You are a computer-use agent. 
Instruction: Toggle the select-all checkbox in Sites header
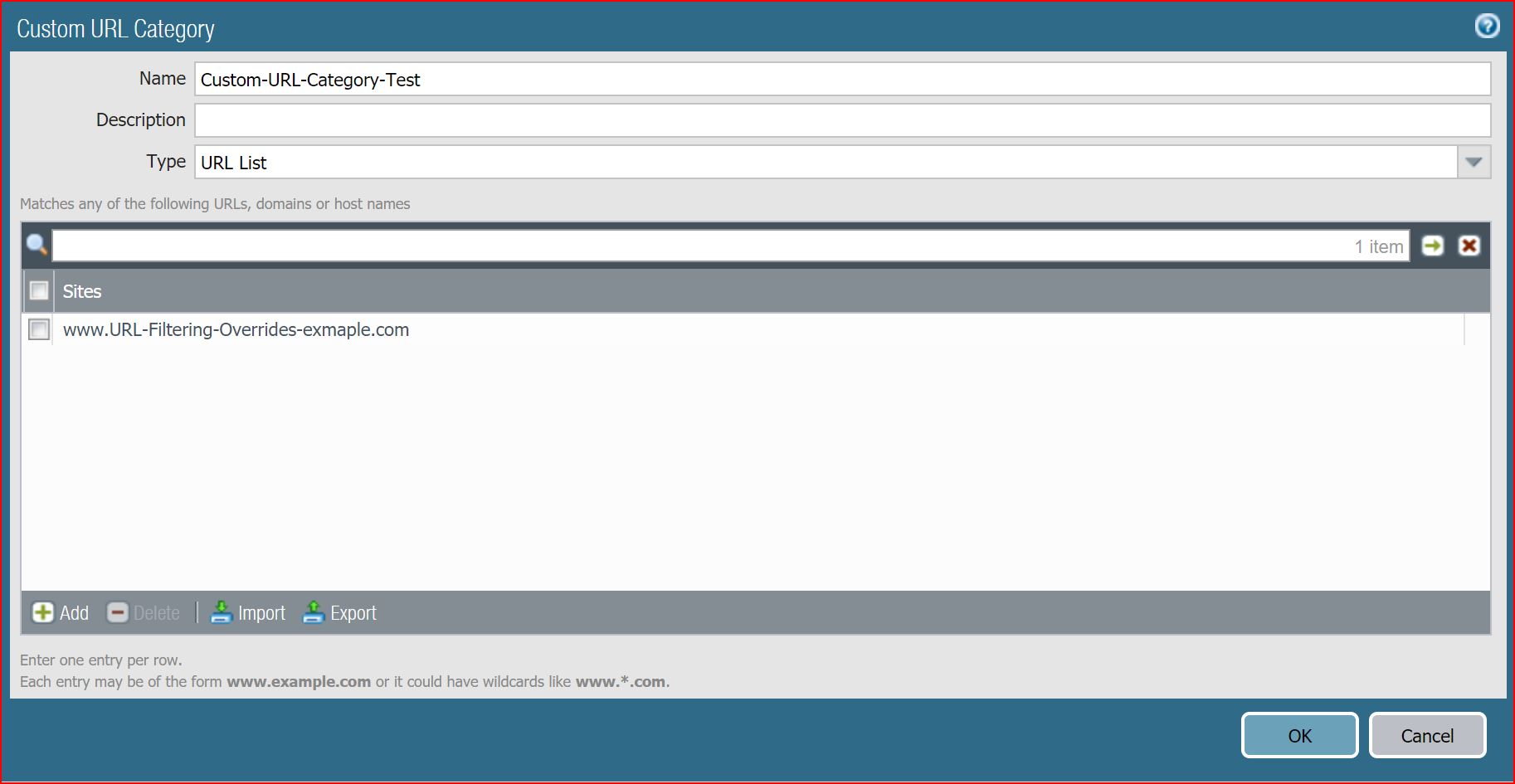coord(38,291)
